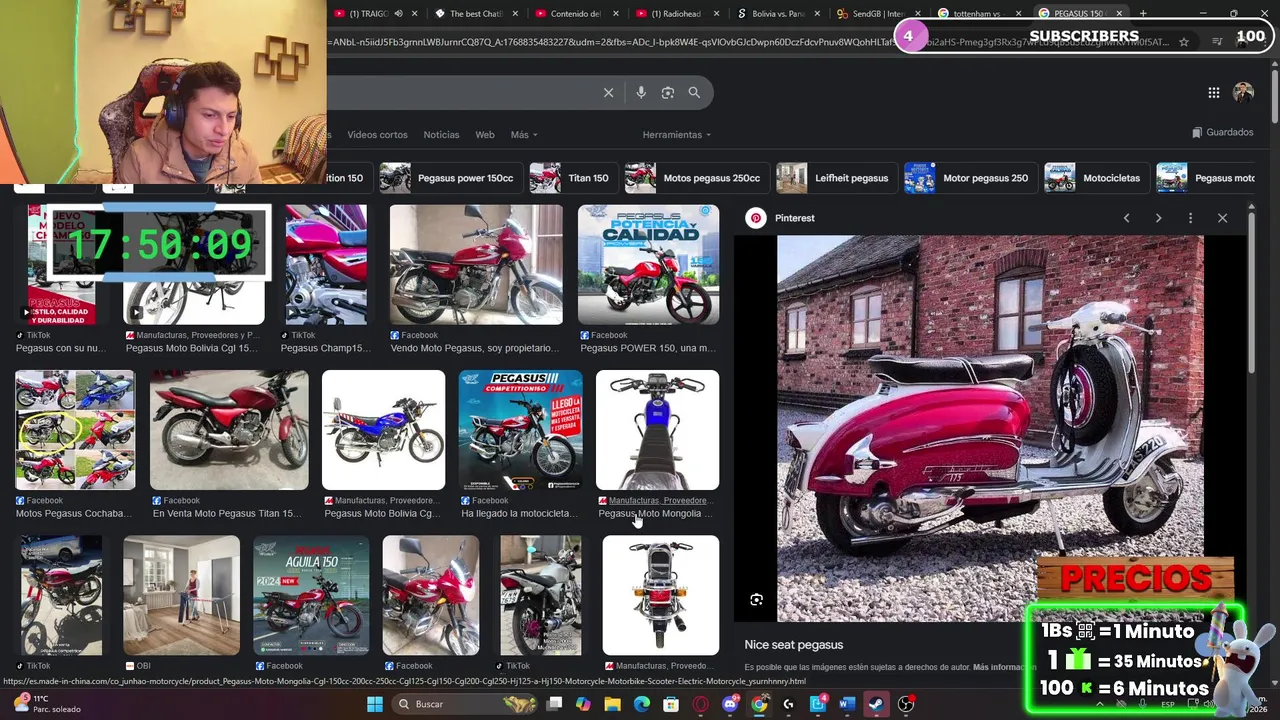Switch to Chrome in the taskbar

tap(759, 704)
